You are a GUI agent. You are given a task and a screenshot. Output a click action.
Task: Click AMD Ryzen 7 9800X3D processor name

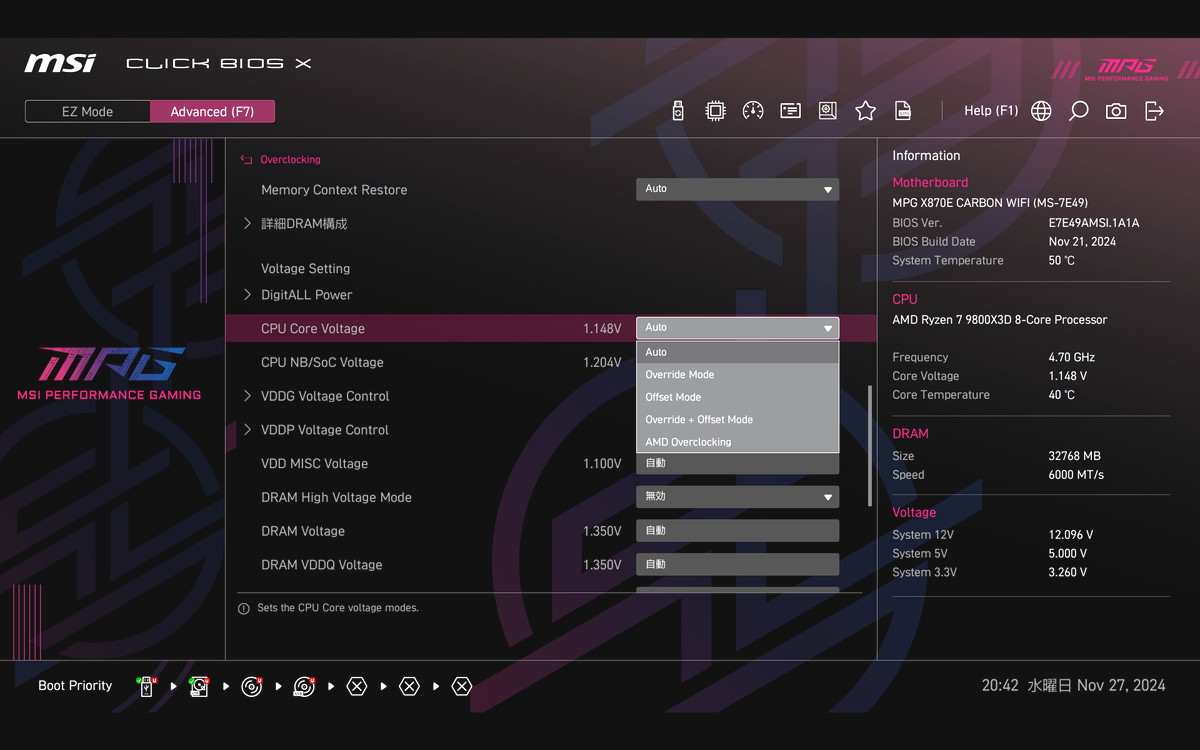coord(1000,320)
